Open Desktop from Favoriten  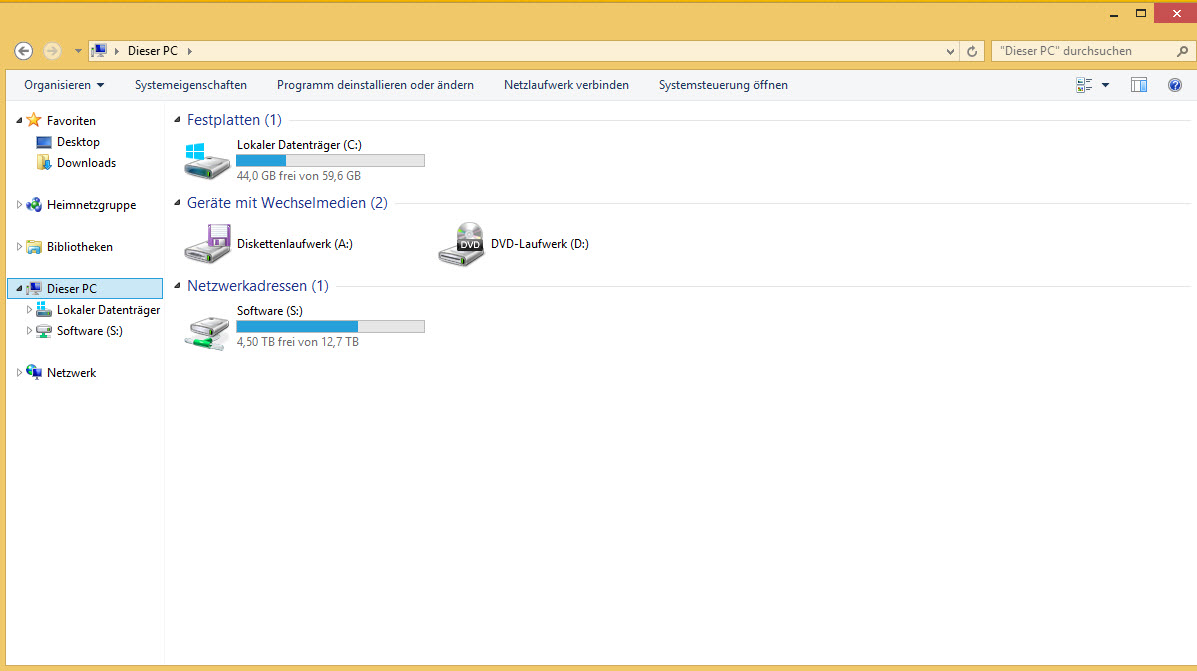pos(78,142)
